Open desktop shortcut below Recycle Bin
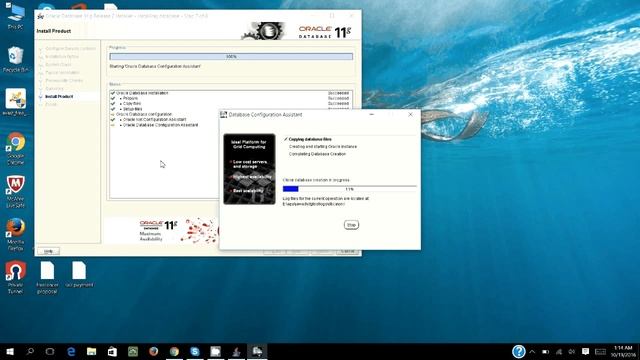 (16, 102)
